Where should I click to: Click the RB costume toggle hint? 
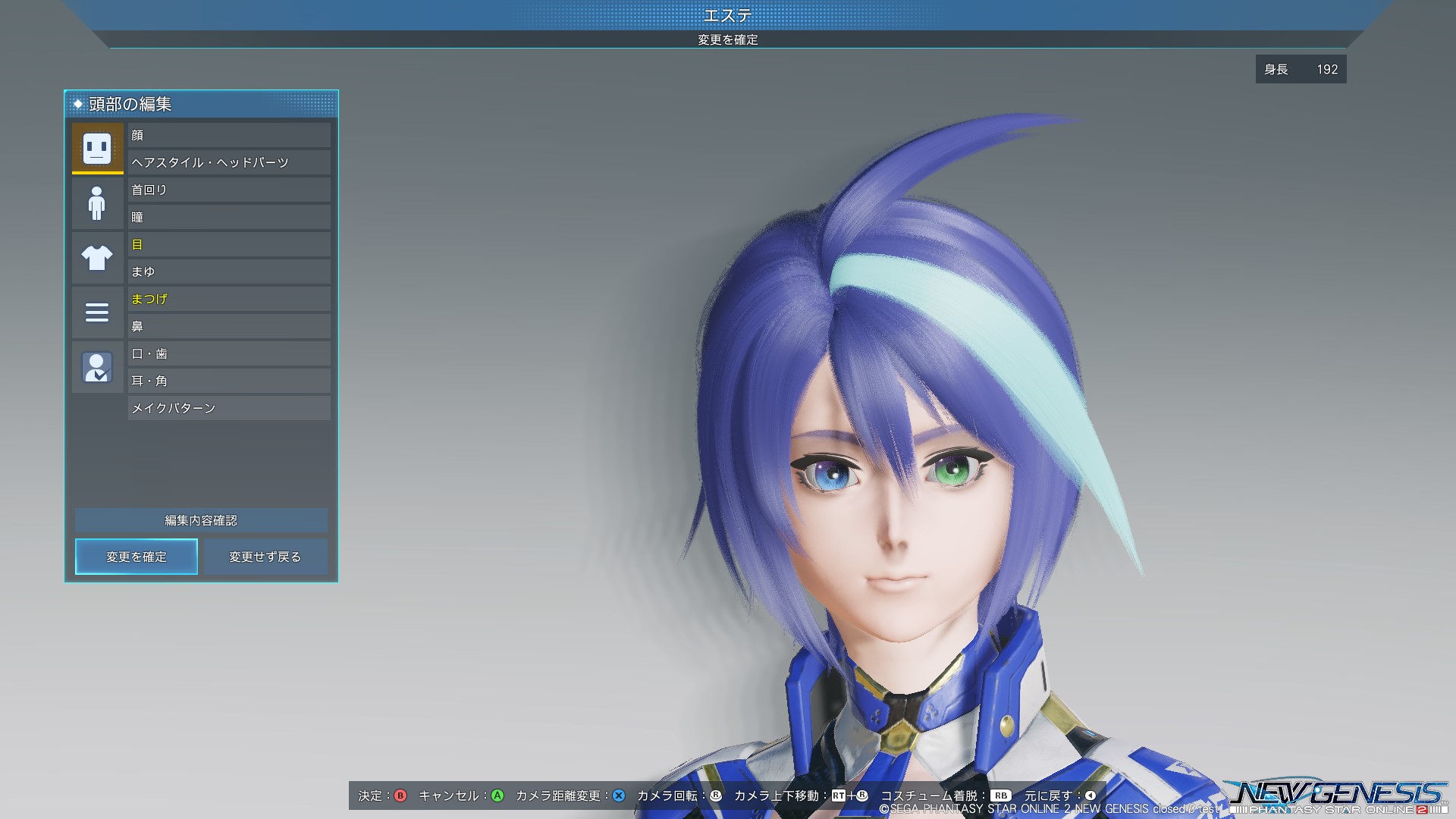(x=1001, y=795)
